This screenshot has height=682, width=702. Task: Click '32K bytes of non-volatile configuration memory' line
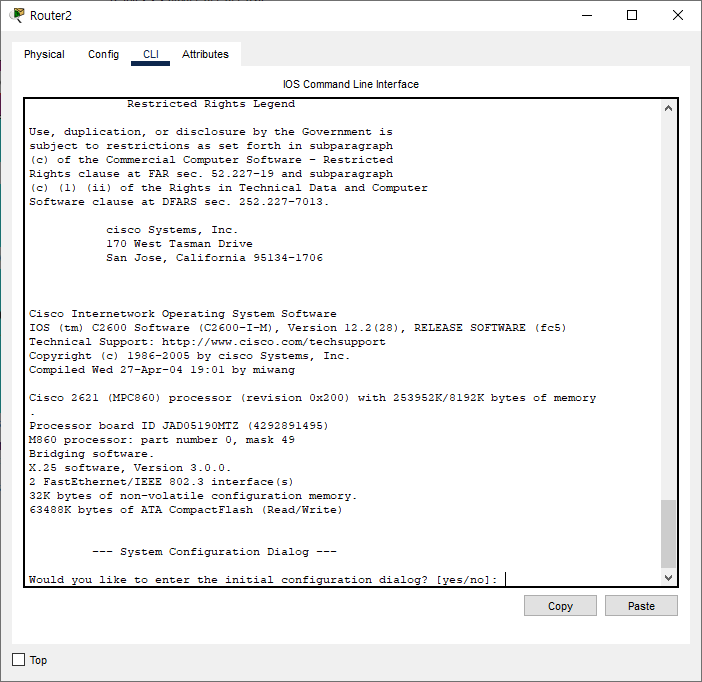click(193, 496)
